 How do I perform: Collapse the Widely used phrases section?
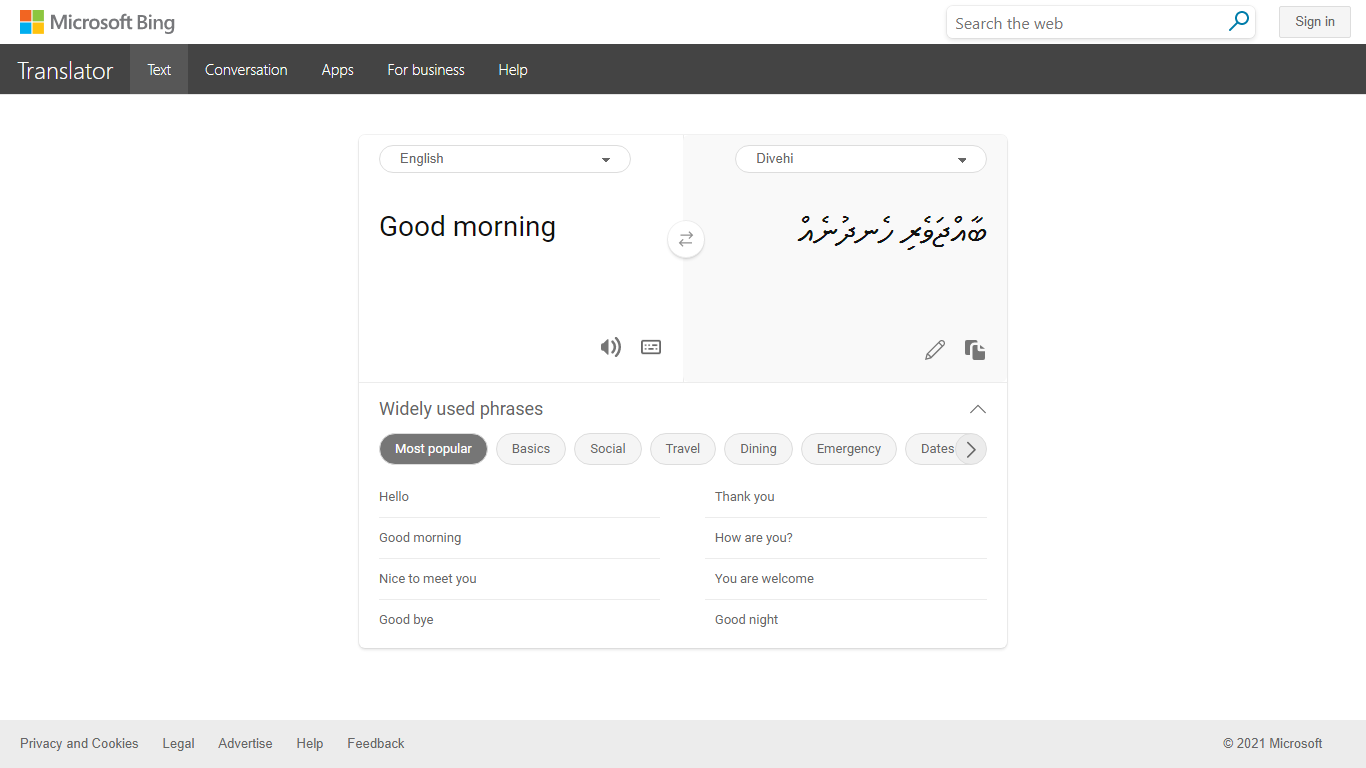(978, 409)
